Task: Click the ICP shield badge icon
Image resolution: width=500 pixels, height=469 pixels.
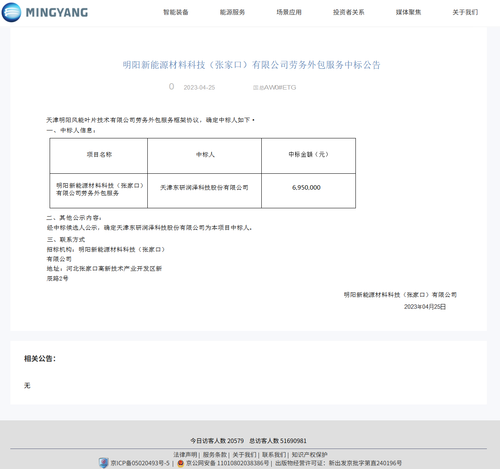Action: (x=104, y=463)
